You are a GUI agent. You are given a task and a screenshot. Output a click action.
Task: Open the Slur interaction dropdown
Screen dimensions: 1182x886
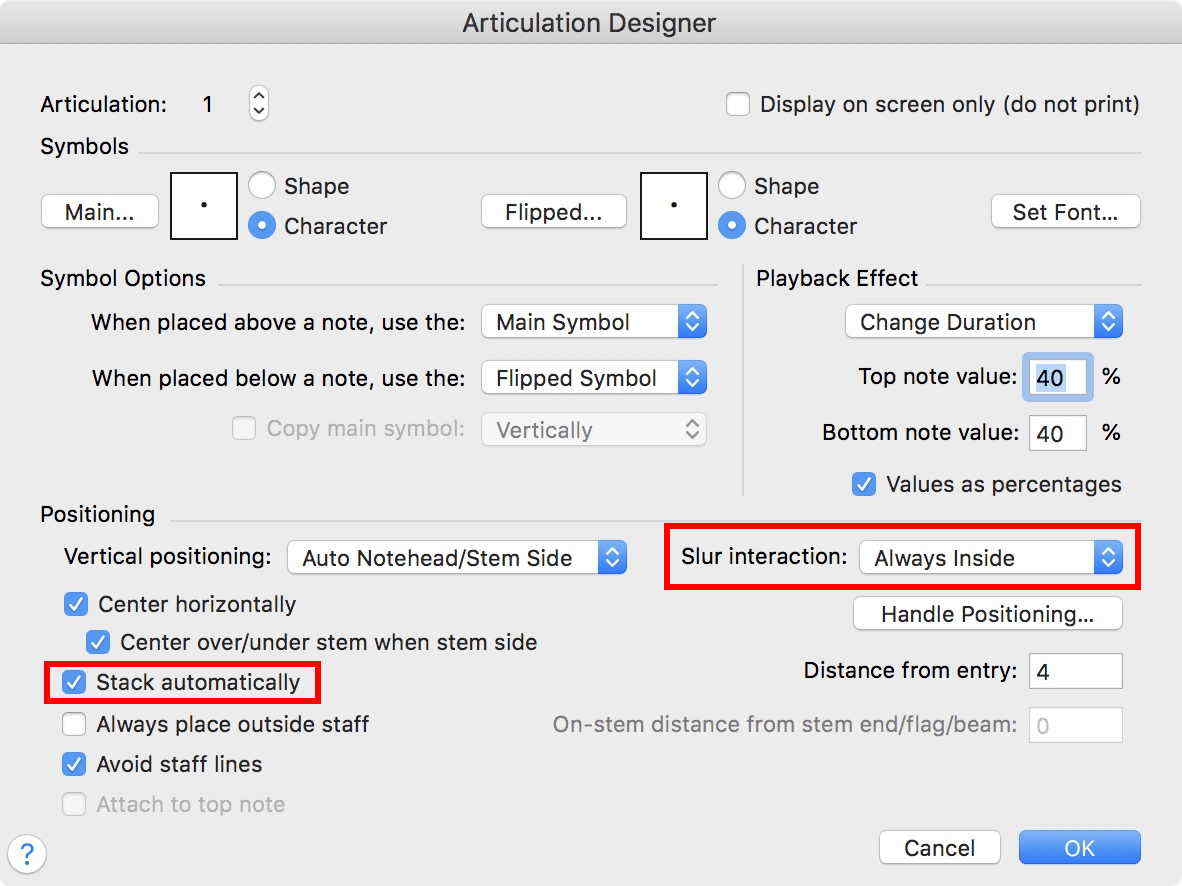(x=990, y=558)
